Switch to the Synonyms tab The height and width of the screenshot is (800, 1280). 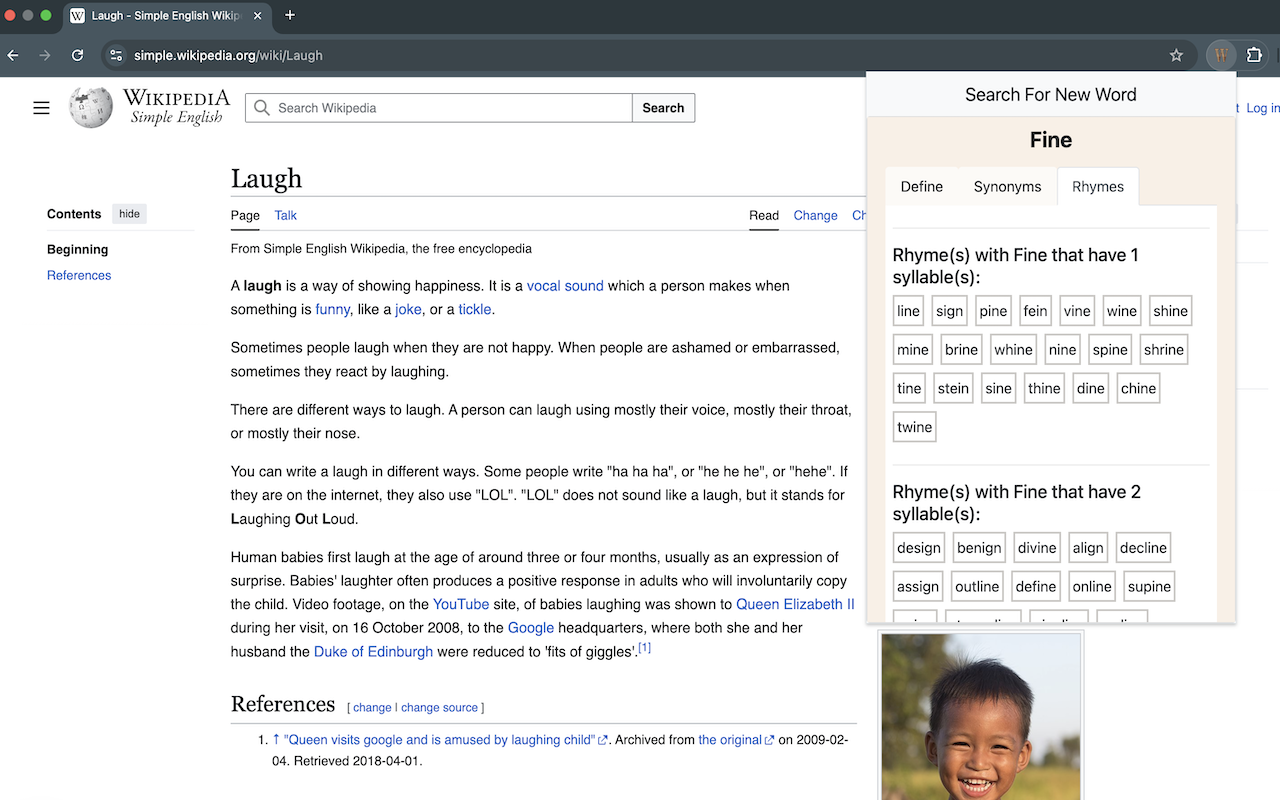pyautogui.click(x=1007, y=186)
